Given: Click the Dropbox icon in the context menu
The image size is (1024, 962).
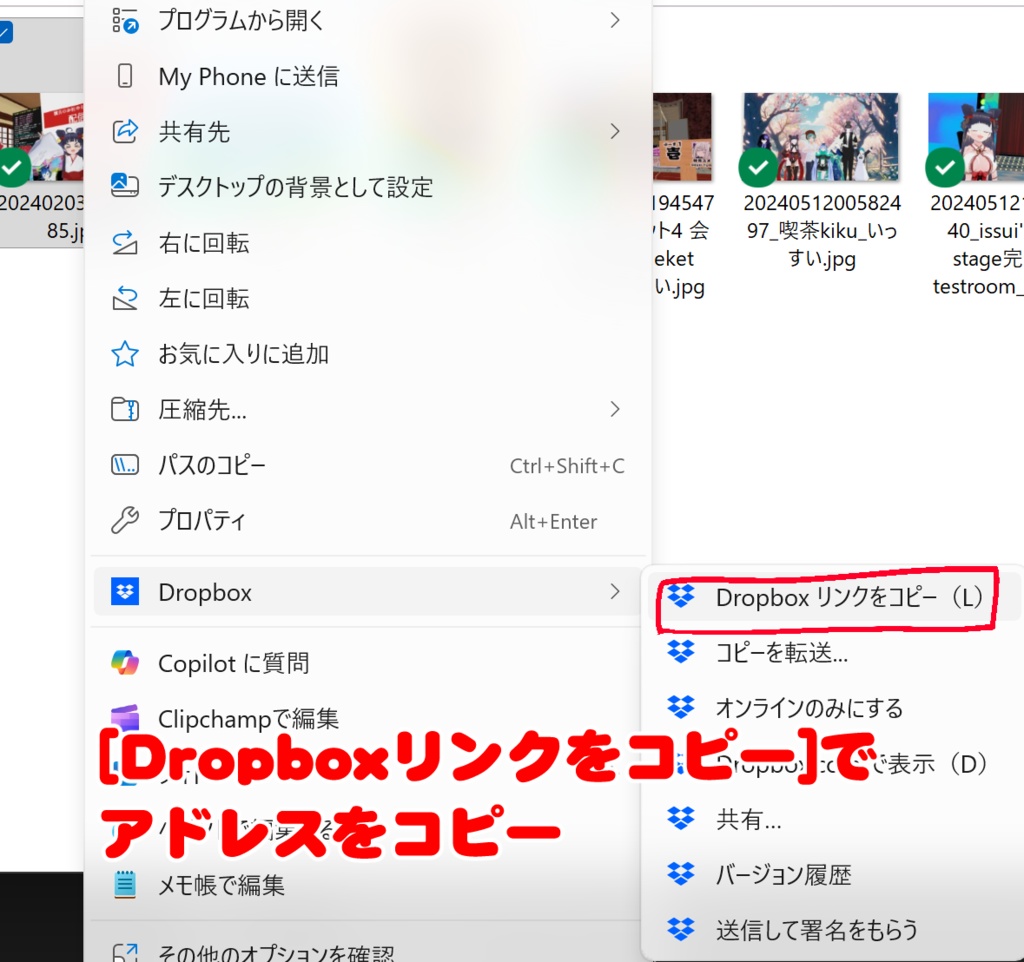Looking at the screenshot, I should tap(123, 591).
